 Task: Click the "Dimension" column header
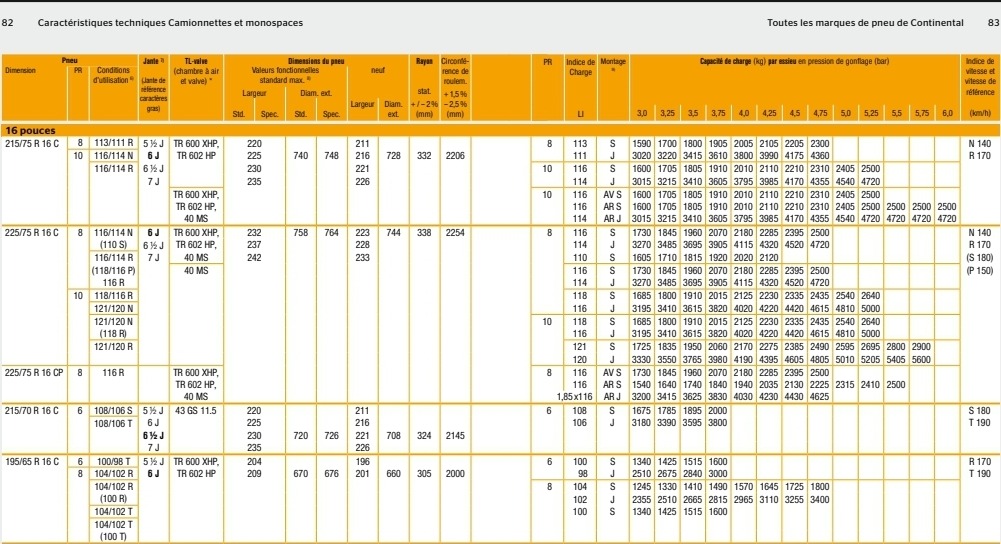20,71
